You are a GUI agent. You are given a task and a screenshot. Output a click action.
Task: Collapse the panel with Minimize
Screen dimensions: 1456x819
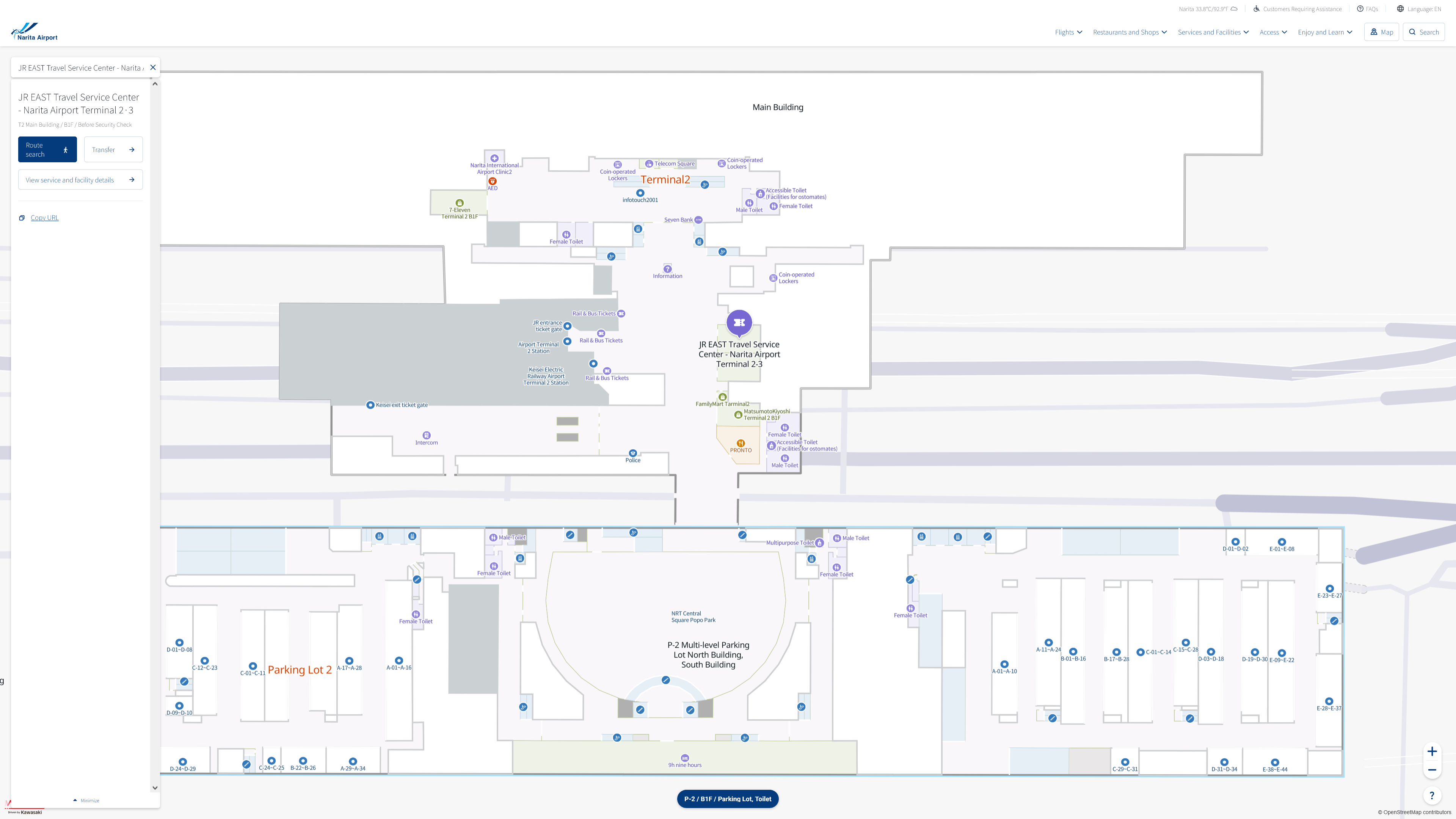pyautogui.click(x=86, y=800)
